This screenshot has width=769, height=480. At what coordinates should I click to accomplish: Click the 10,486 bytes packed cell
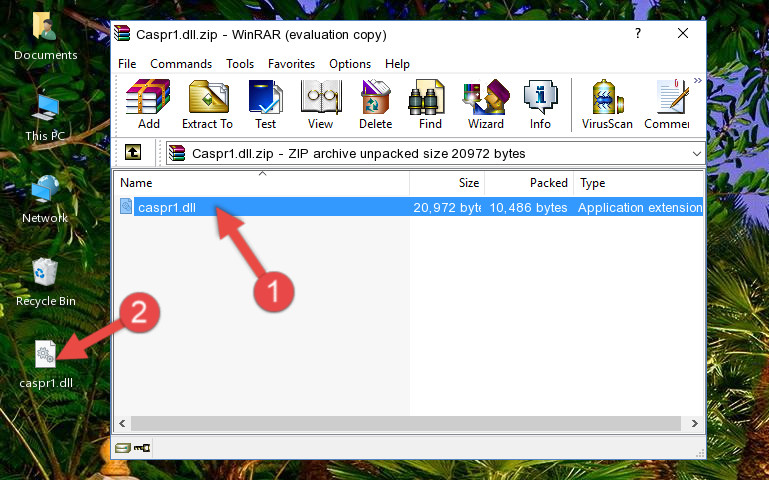tap(528, 207)
